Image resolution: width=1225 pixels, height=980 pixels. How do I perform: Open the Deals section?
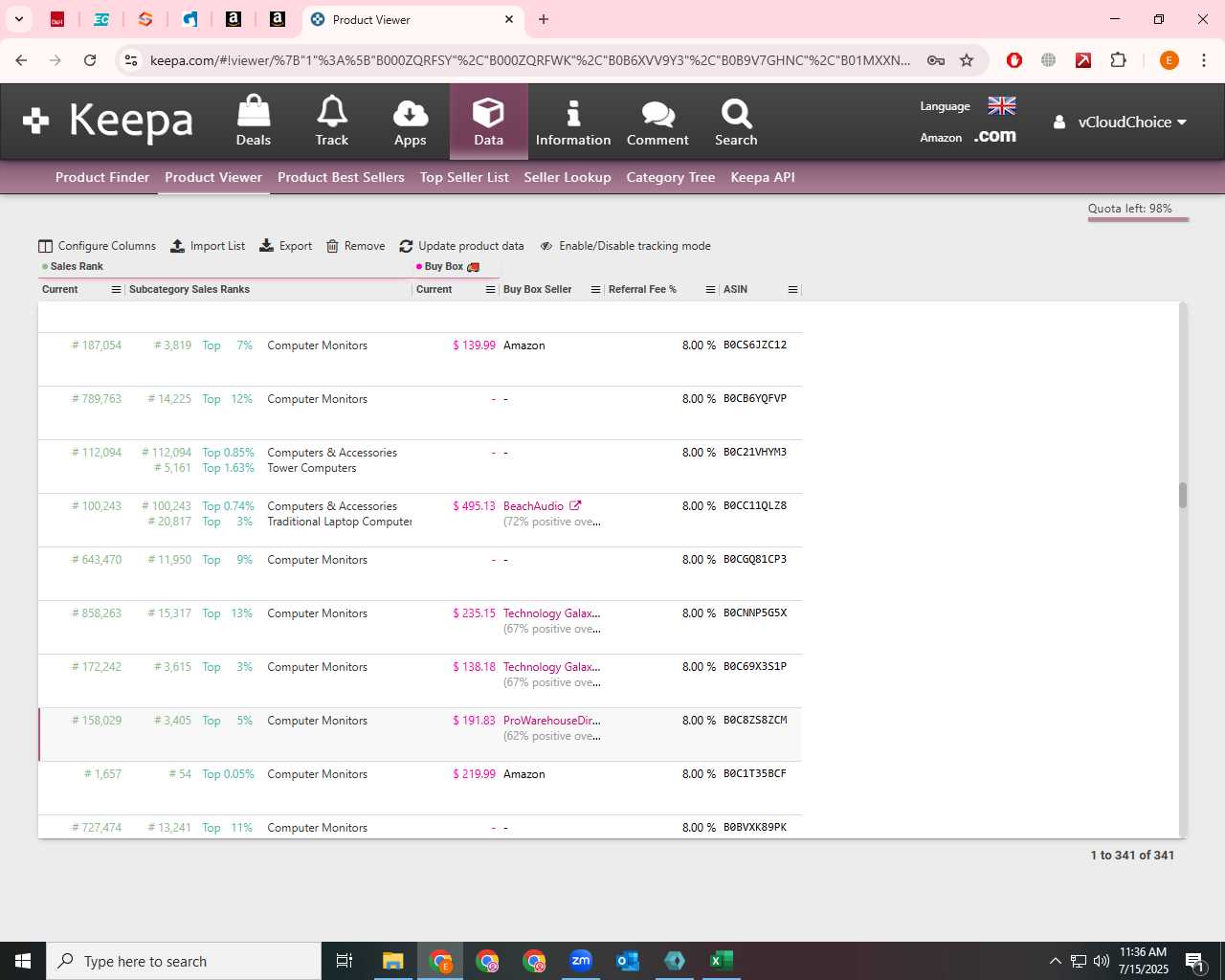(254, 121)
